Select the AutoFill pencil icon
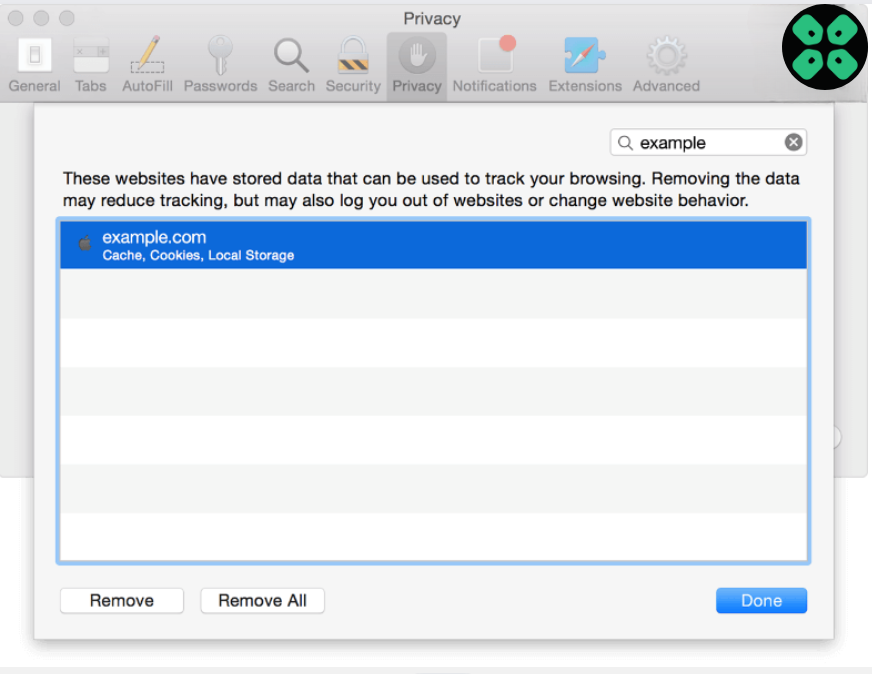 coord(148,56)
